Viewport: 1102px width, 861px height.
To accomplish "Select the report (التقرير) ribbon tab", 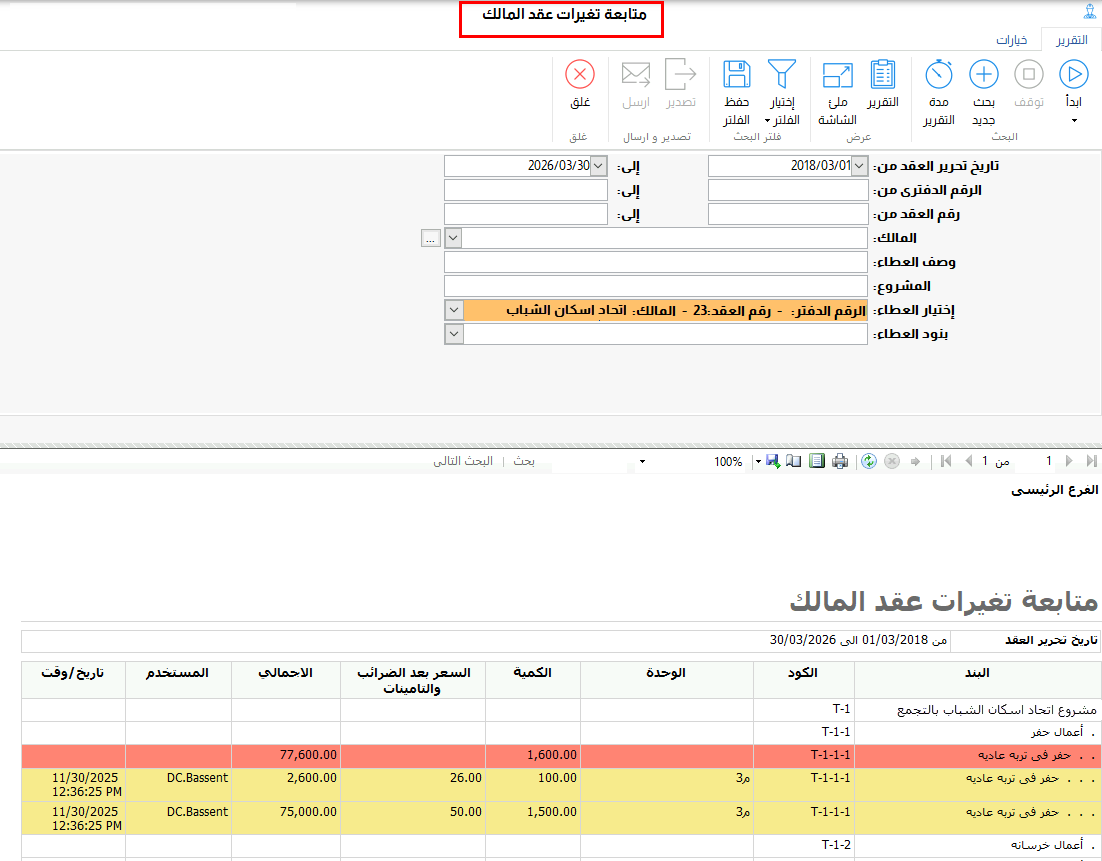I will tap(1072, 41).
